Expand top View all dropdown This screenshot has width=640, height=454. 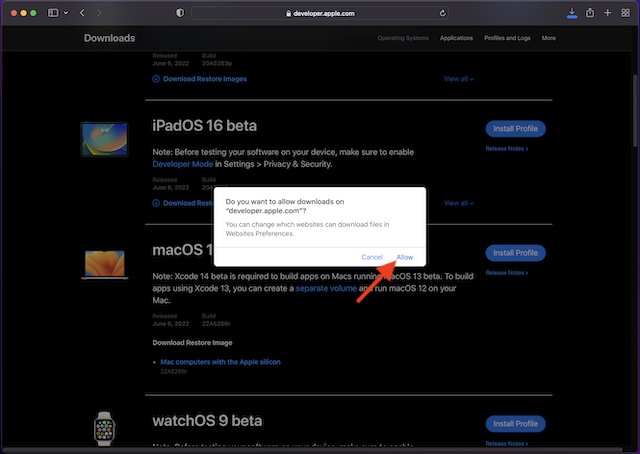(x=458, y=79)
